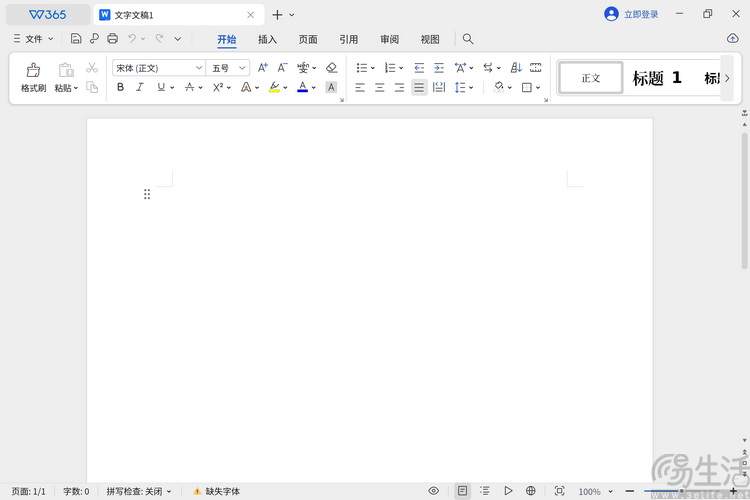Open the font name dropdown 宋体 (正文)
750x500 pixels.
pyautogui.click(x=158, y=68)
